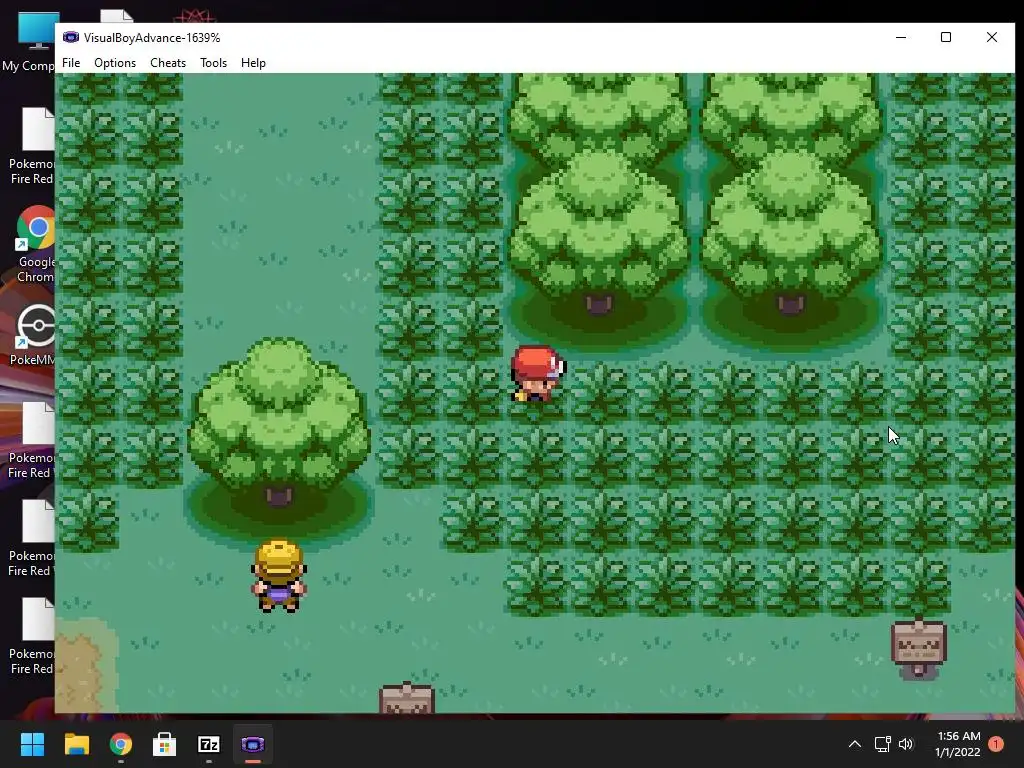Select the PokeMMO desktop shortcut
This screenshot has width=1024, height=768.
point(34,335)
